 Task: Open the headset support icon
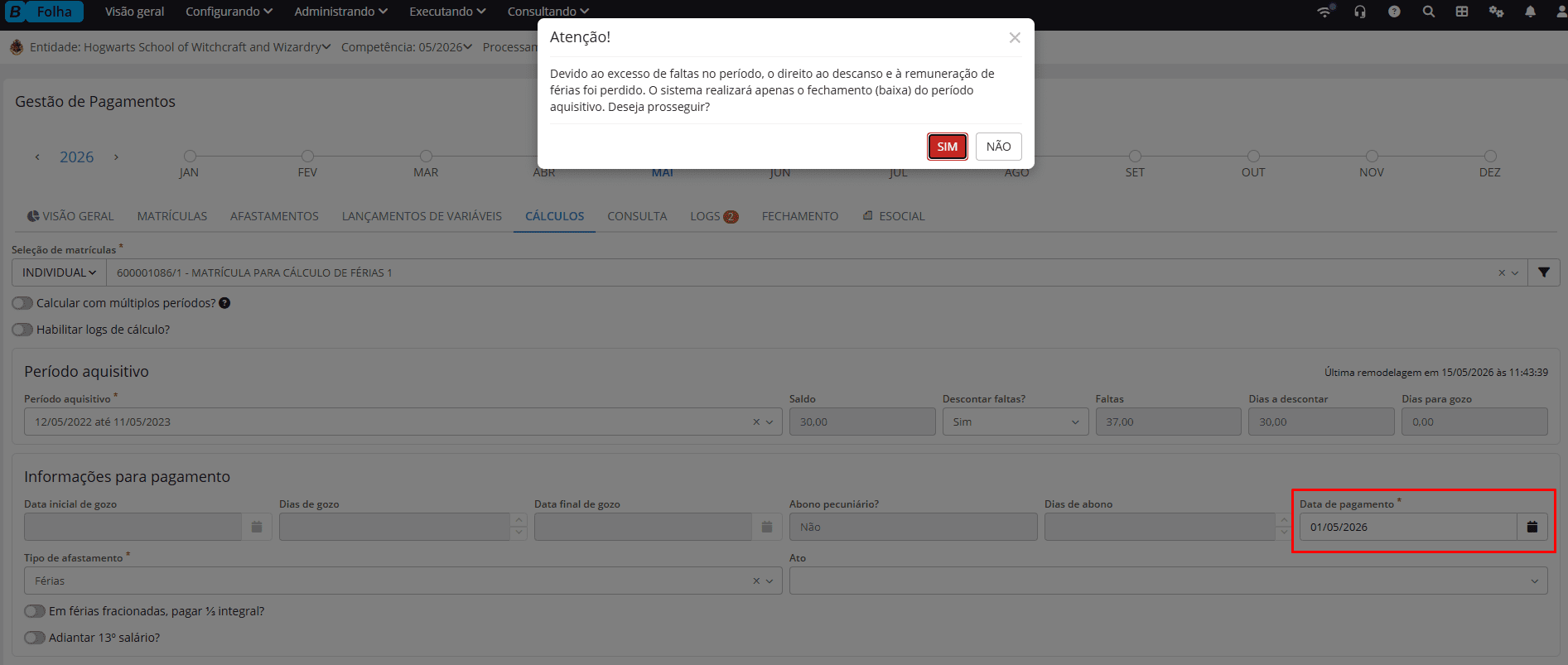(x=1360, y=12)
